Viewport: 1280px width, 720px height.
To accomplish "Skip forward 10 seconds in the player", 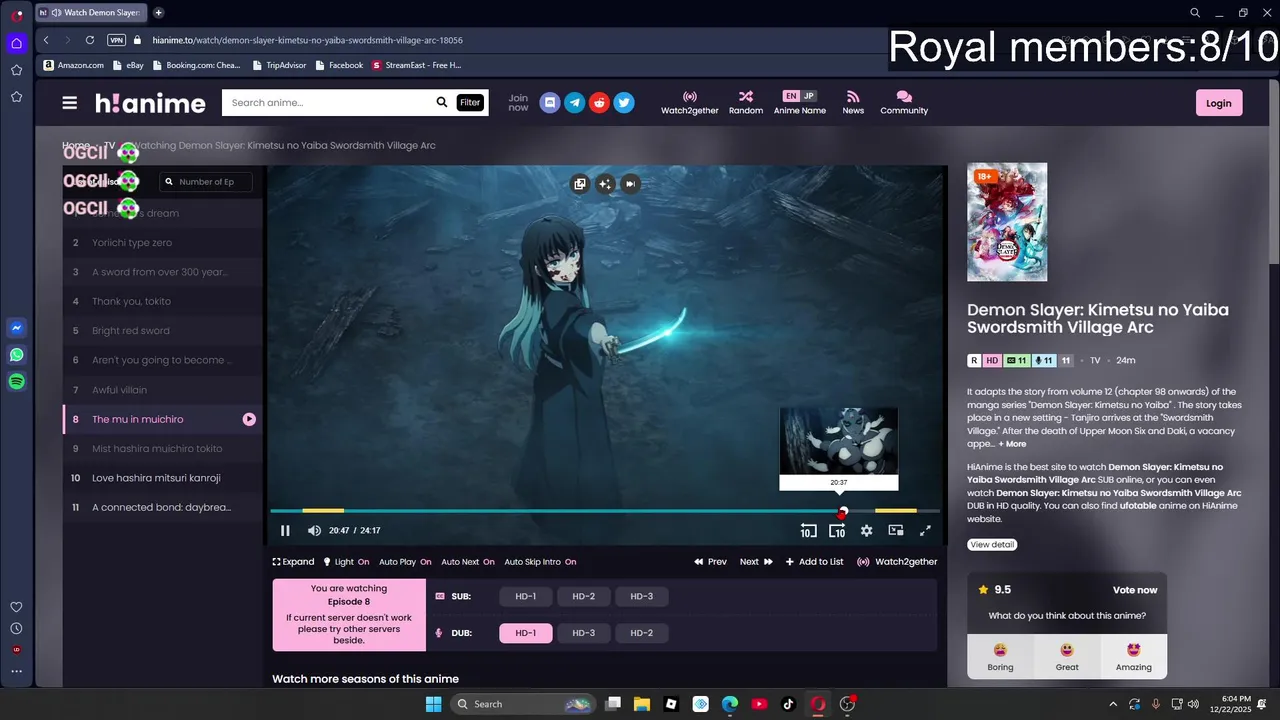I will coord(837,531).
